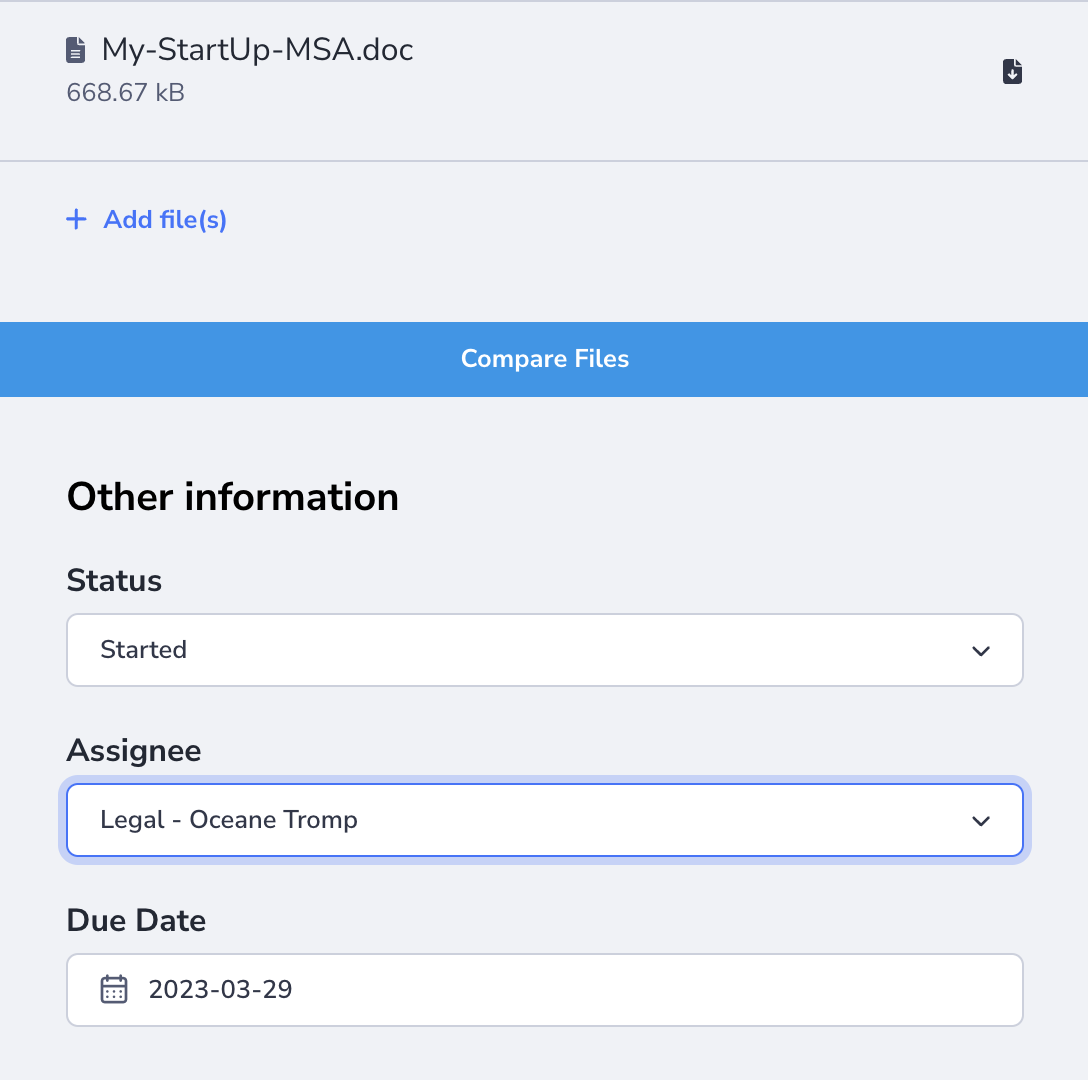Download the My-StartUp-MSA.doc file
Viewport: 1088px width, 1080px height.
point(1012,71)
